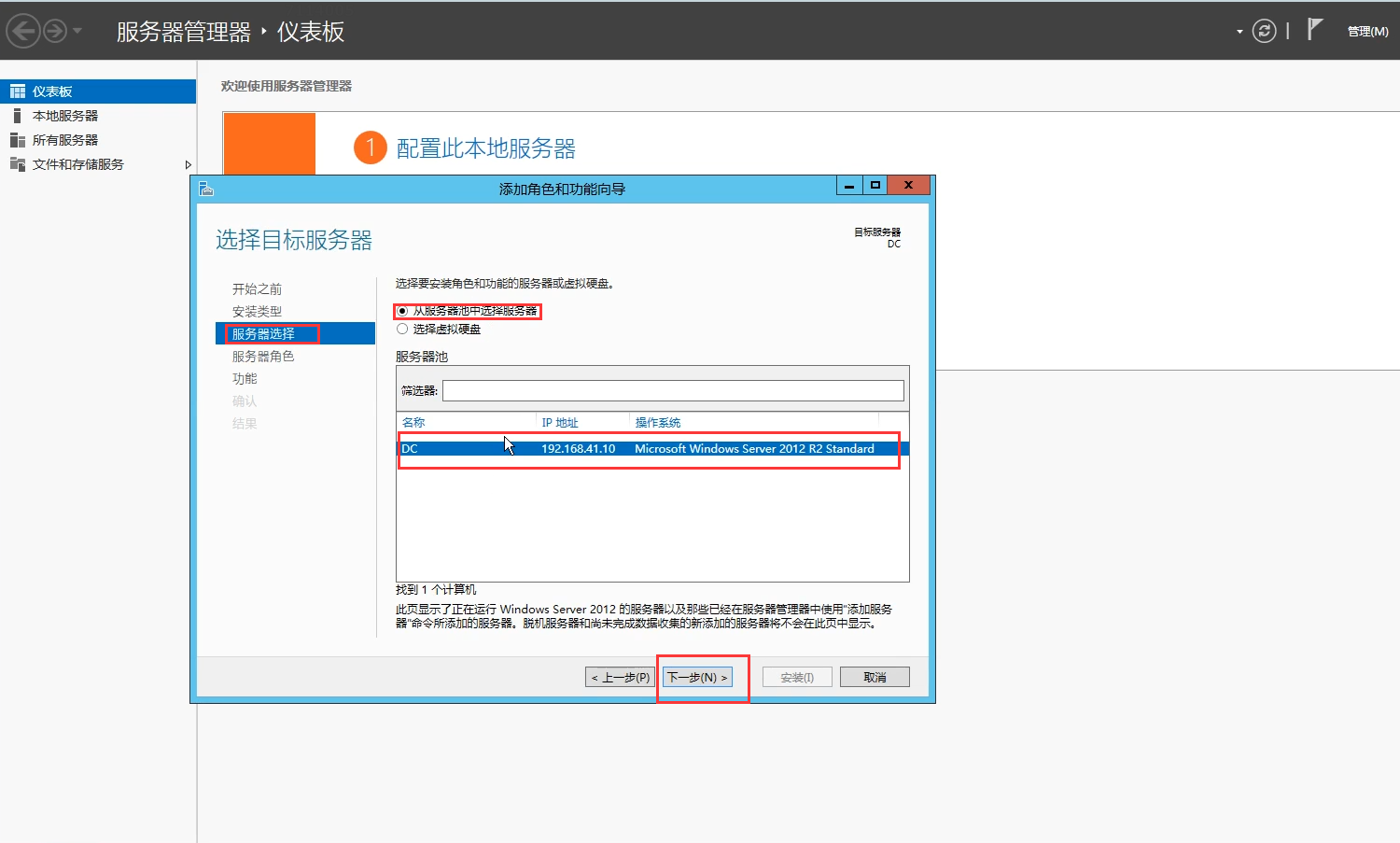Expand the 文件和存储服务 arrow
Image resolution: width=1400 pixels, height=843 pixels.
[188, 164]
